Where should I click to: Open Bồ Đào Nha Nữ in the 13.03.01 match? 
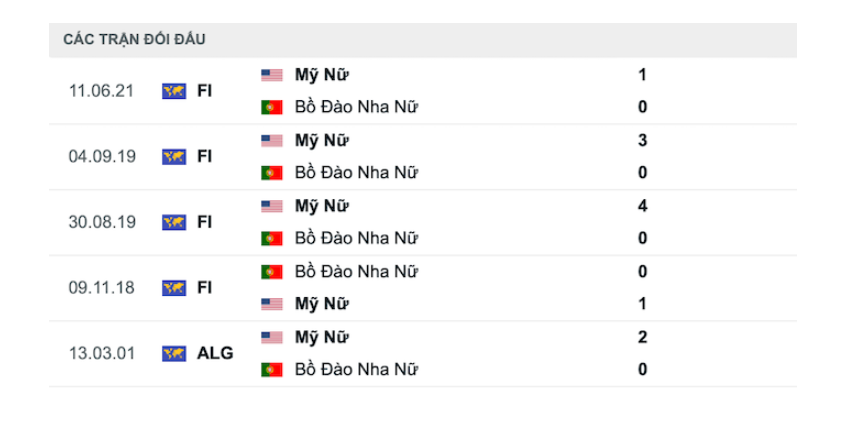[356, 370]
